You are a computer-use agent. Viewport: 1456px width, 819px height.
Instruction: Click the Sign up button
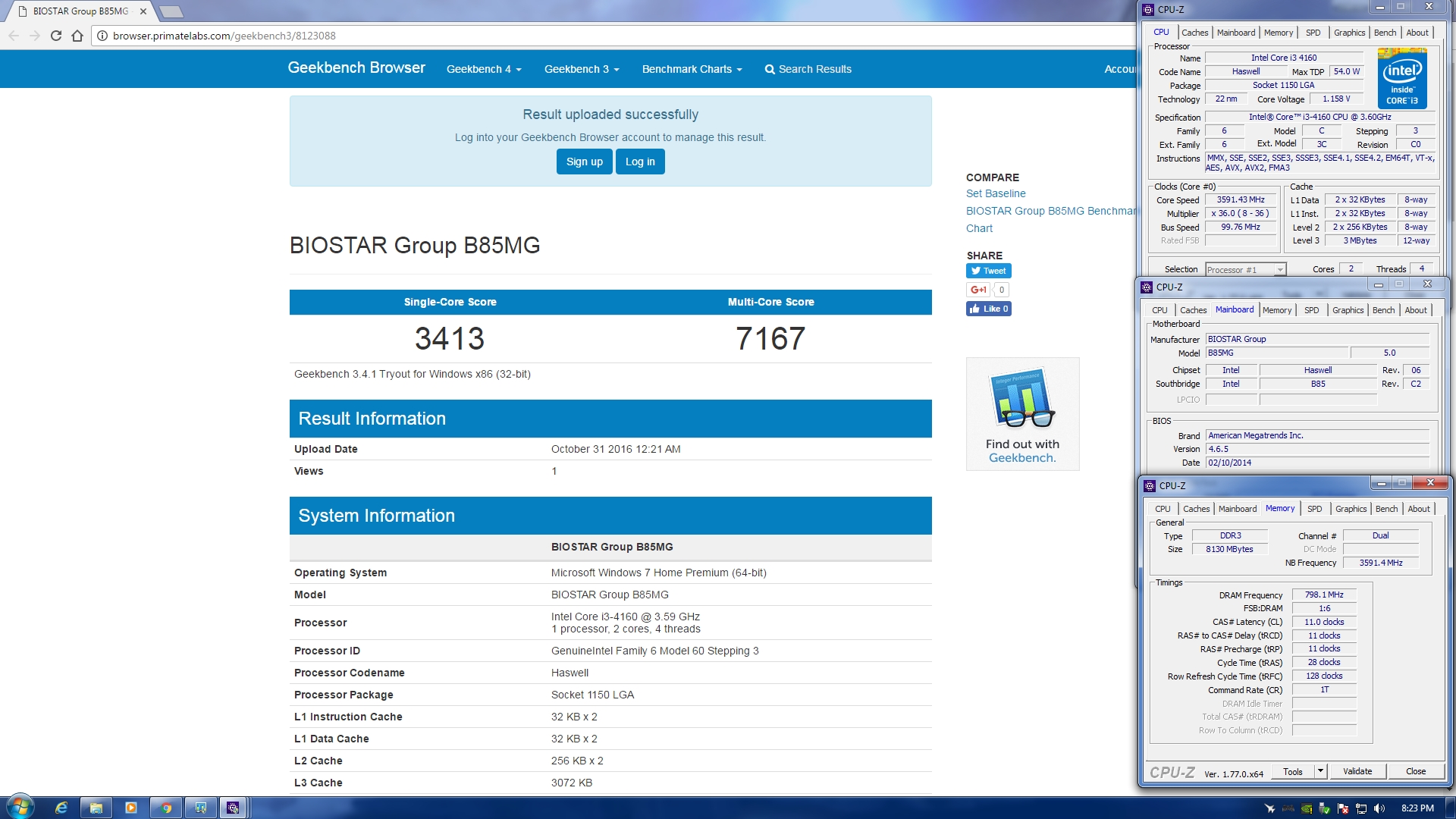(x=584, y=162)
